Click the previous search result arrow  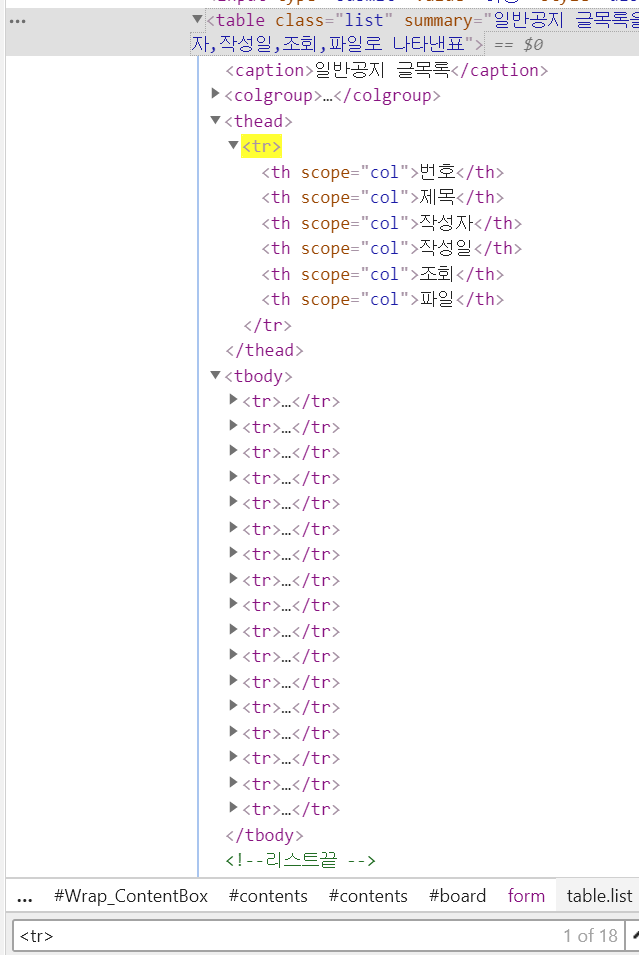pyautogui.click(x=634, y=936)
